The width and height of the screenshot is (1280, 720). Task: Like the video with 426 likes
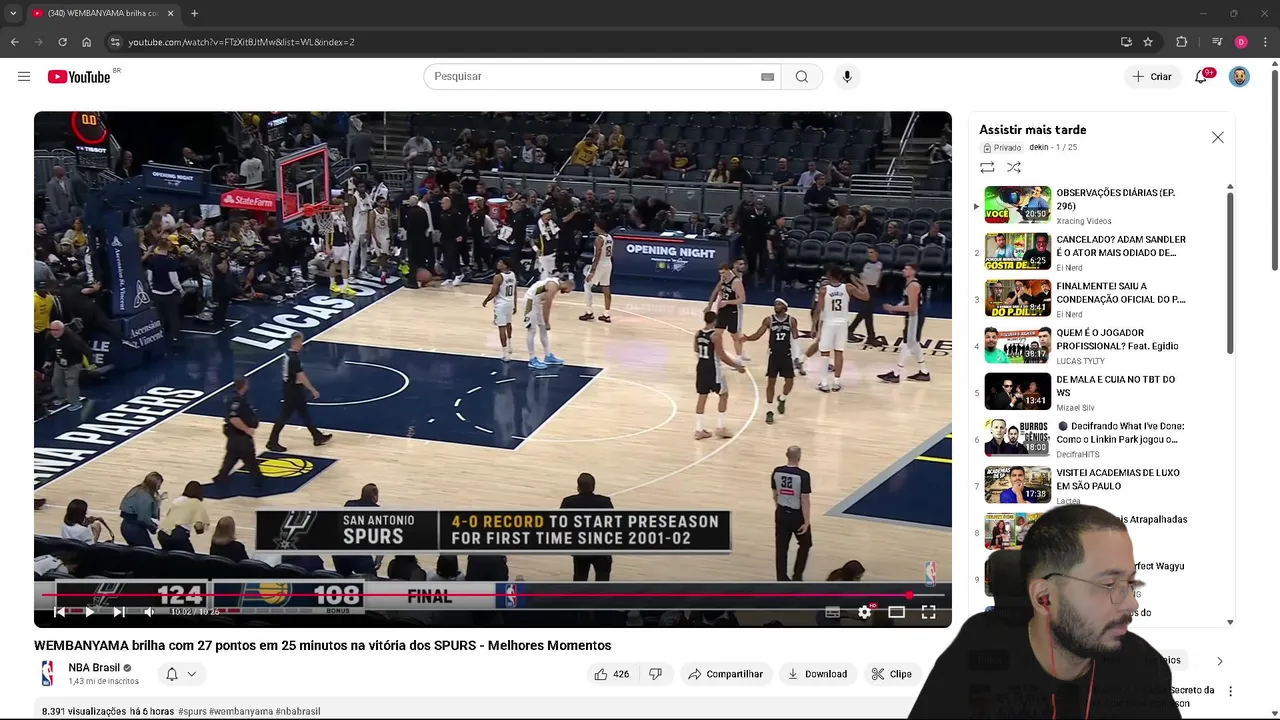pos(611,674)
